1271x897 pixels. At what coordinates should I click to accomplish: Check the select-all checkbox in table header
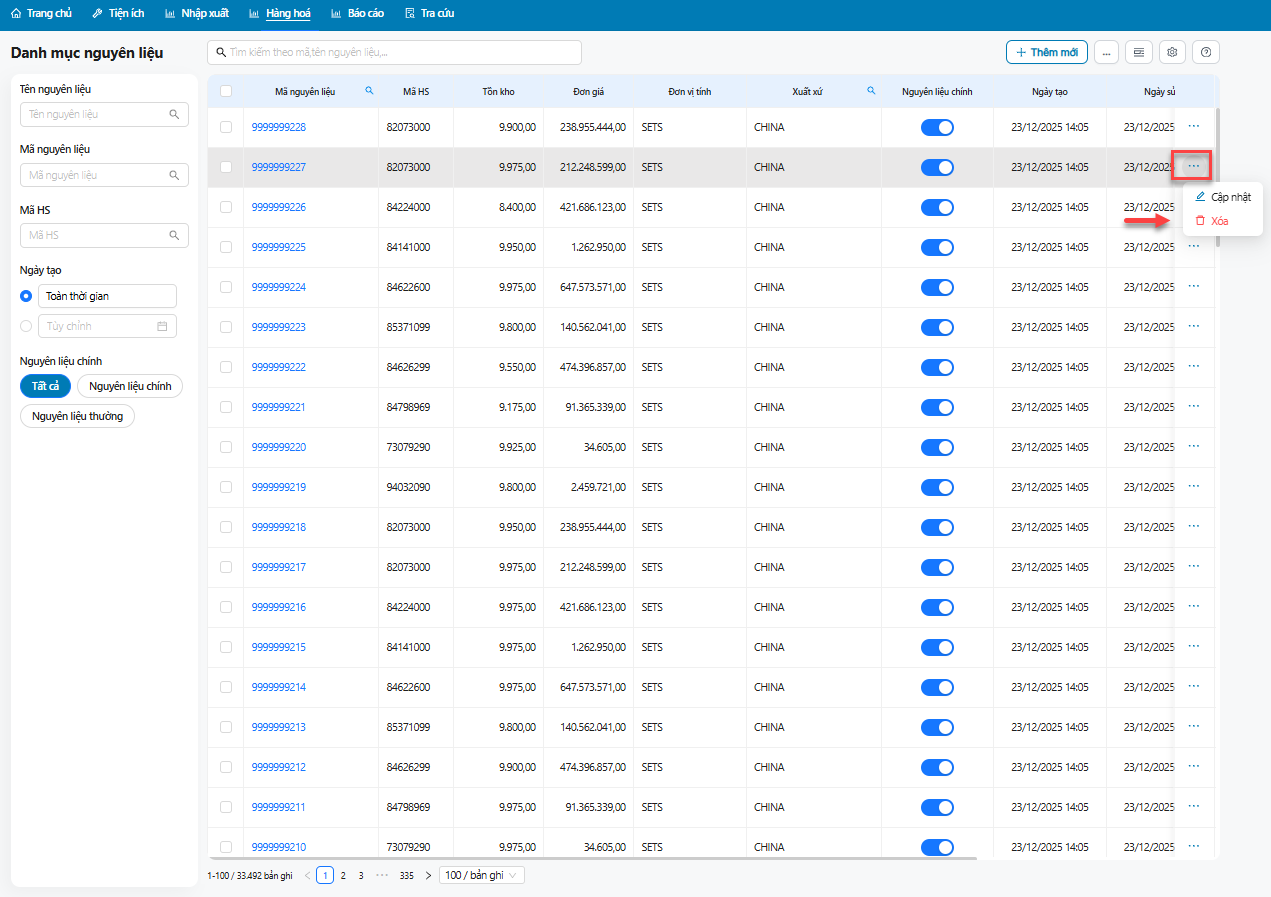click(226, 91)
